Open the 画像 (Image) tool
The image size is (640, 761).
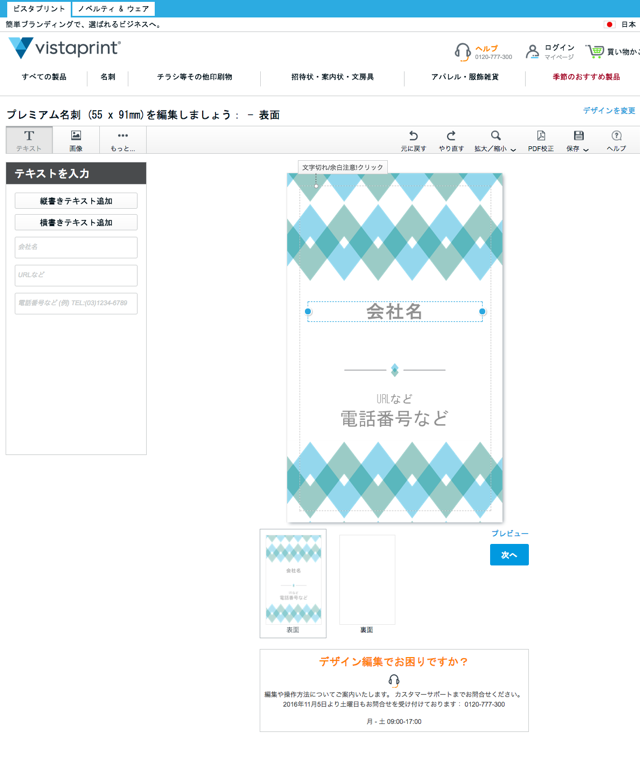coord(76,140)
